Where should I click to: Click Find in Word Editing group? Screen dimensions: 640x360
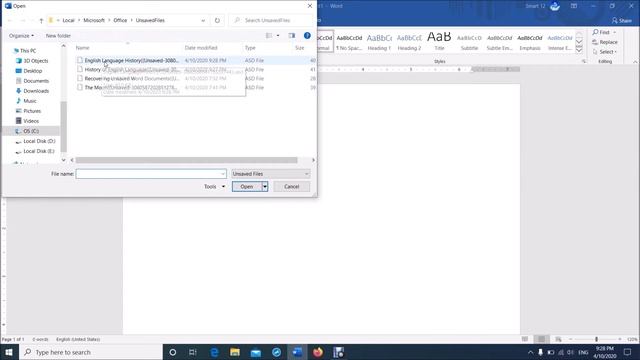pyautogui.click(x=604, y=32)
